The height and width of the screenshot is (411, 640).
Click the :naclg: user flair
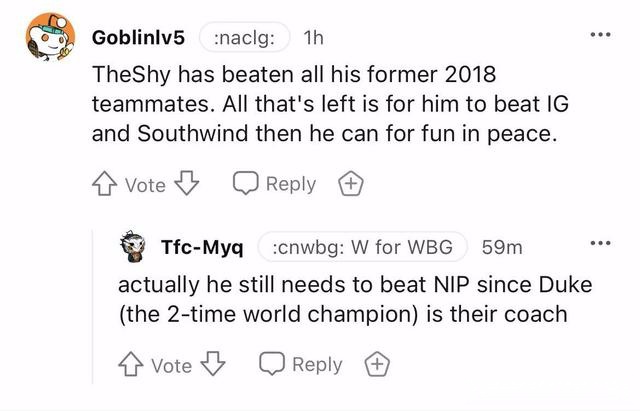tap(252, 38)
